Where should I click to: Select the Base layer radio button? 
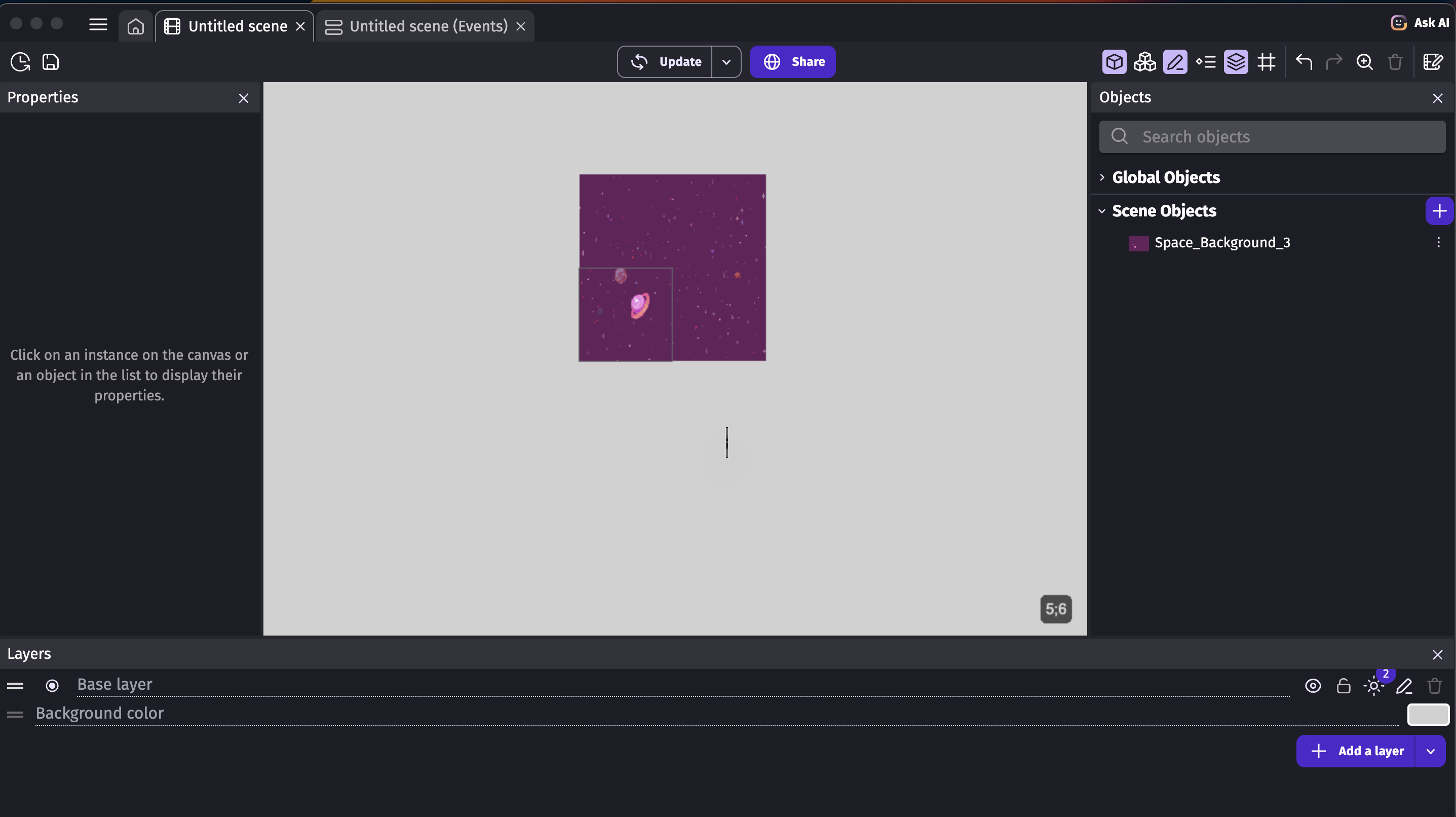tap(52, 685)
